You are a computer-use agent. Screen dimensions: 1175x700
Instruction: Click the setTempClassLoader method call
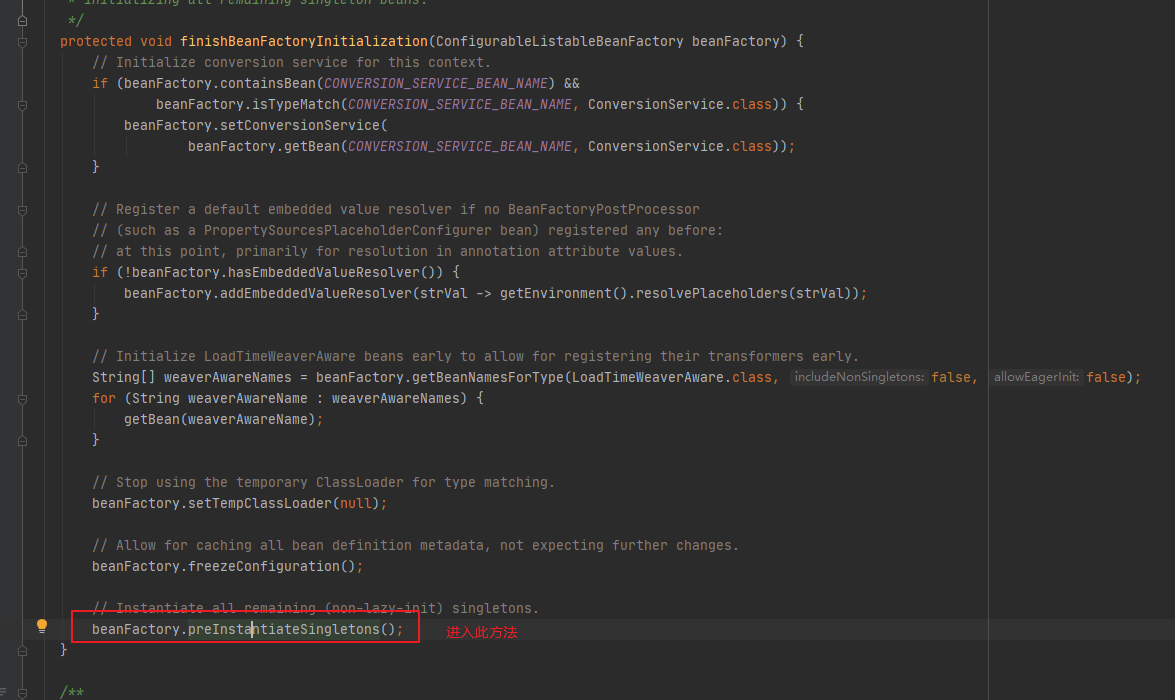coord(260,503)
